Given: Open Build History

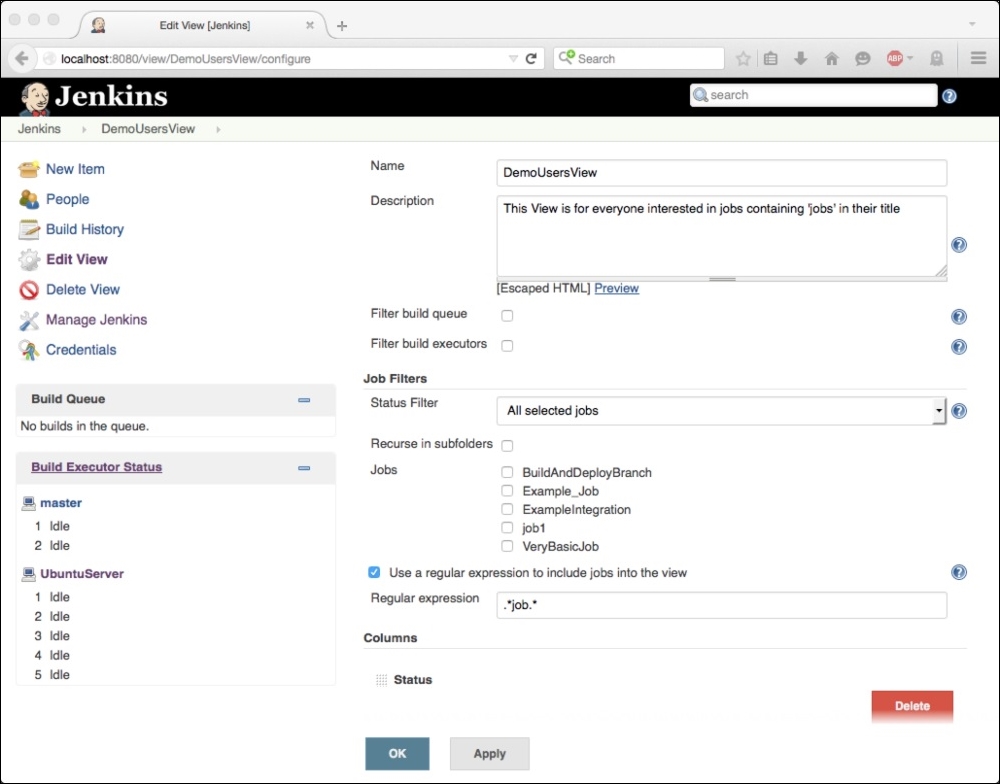Looking at the screenshot, I should coord(85,229).
